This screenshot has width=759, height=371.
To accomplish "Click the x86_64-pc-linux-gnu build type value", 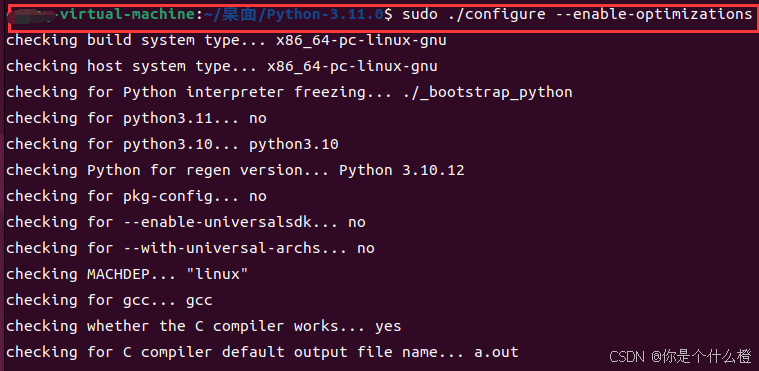I will click(361, 40).
